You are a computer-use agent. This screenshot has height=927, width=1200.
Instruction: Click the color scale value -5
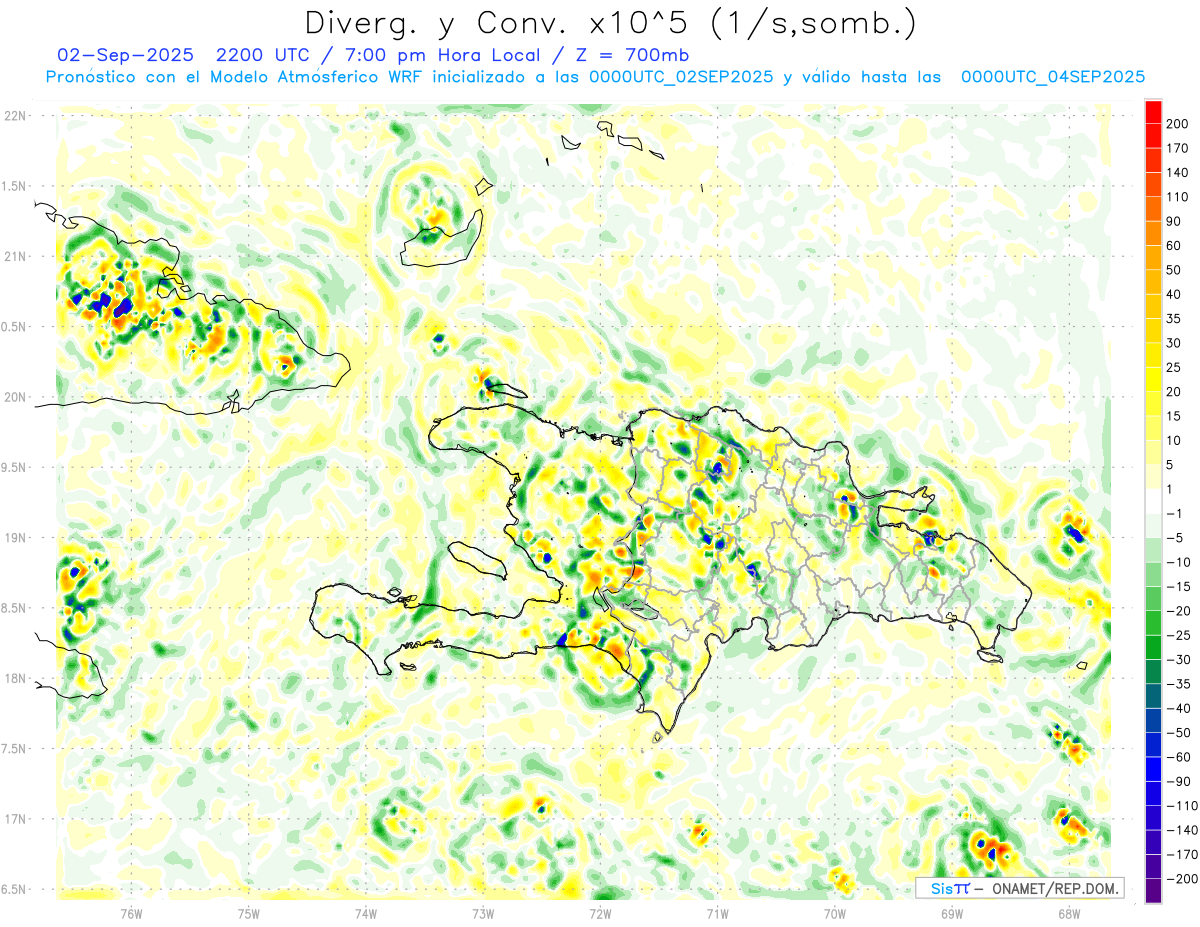[x=1176, y=538]
